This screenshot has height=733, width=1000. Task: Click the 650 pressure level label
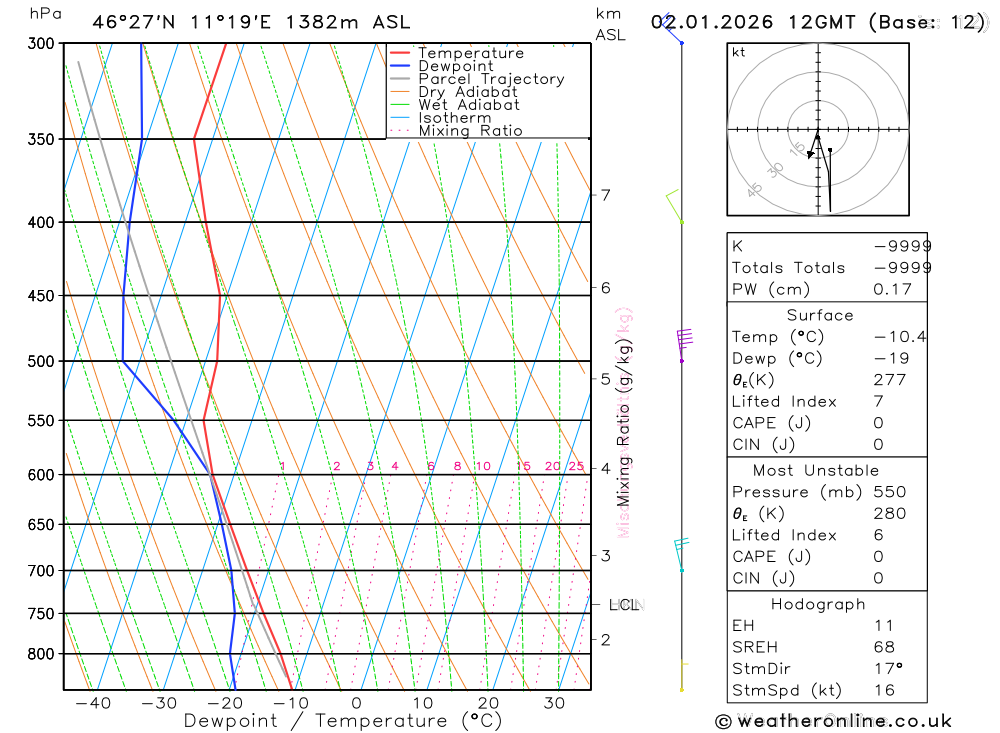point(41,524)
